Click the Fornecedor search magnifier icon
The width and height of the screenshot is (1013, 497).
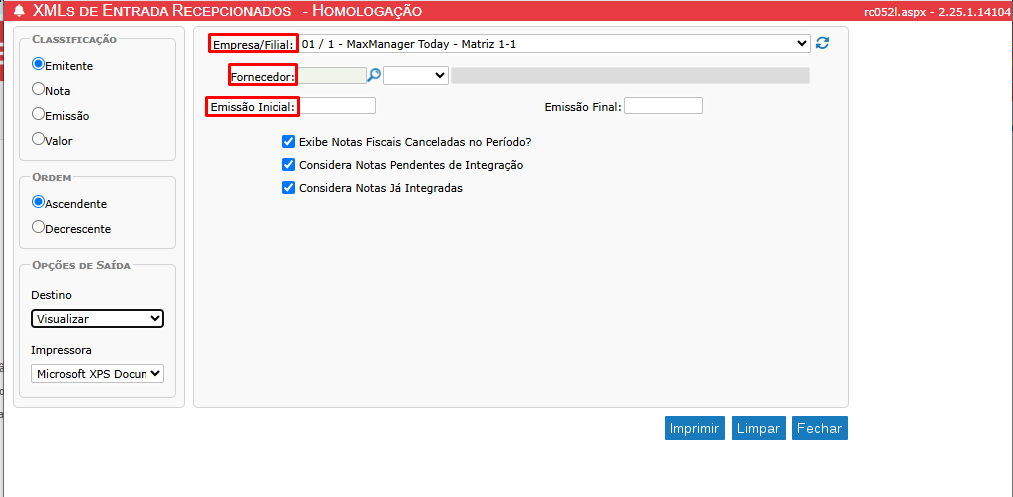tap(374, 75)
